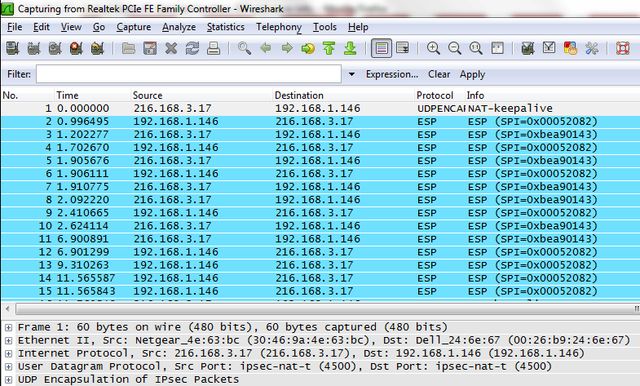Edit capture filters toolbar icon
This screenshot has width=640, height=386.
pyautogui.click(x=528, y=48)
